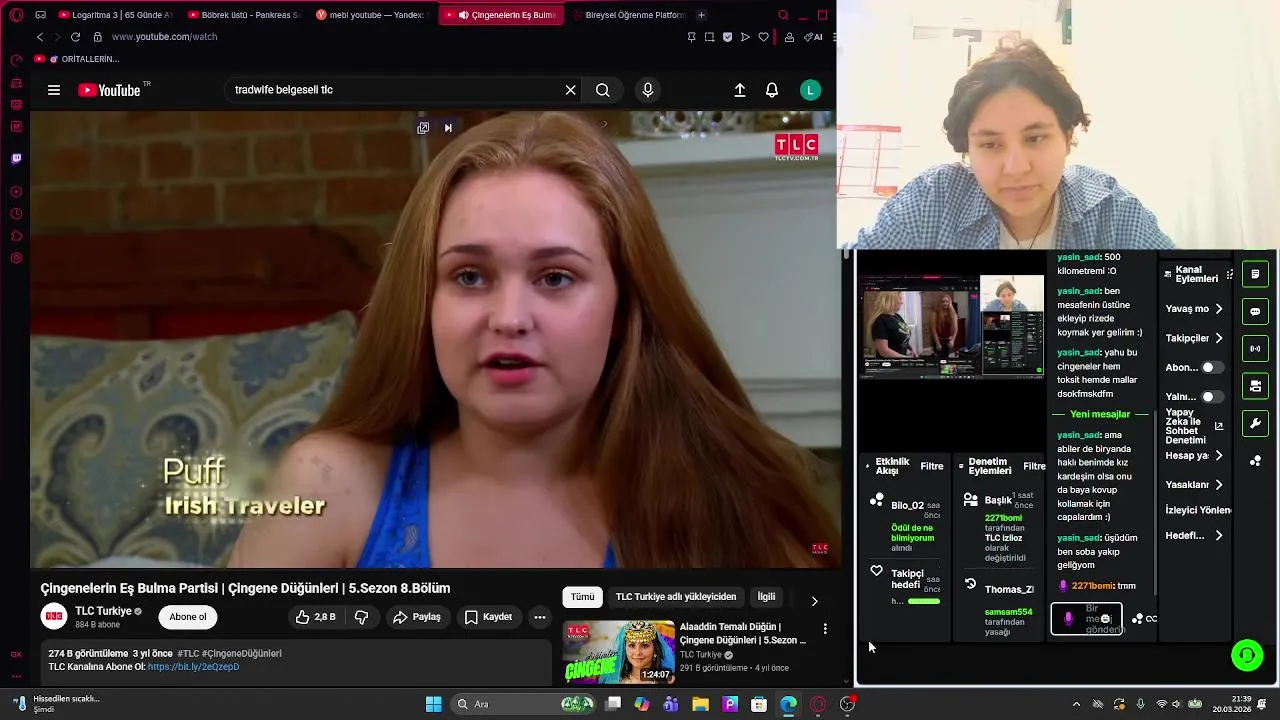Reload the page in Opera
Image resolution: width=1280 pixels, height=720 pixels.
pos(75,37)
